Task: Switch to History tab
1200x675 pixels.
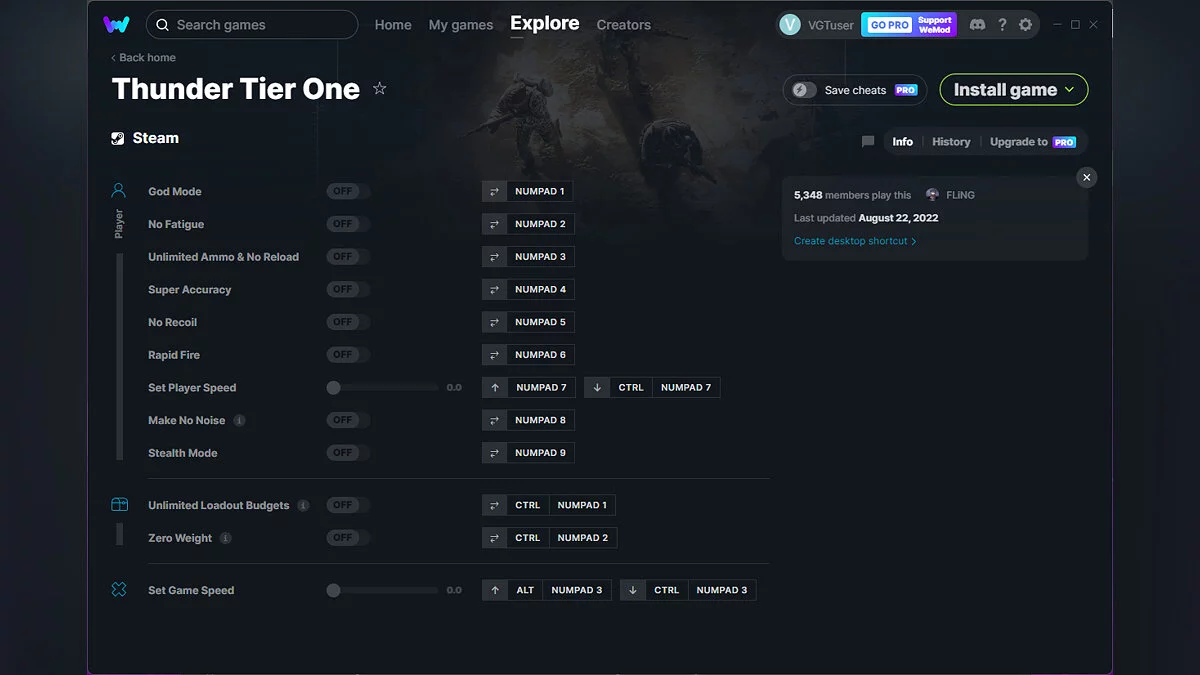Action: point(951,142)
